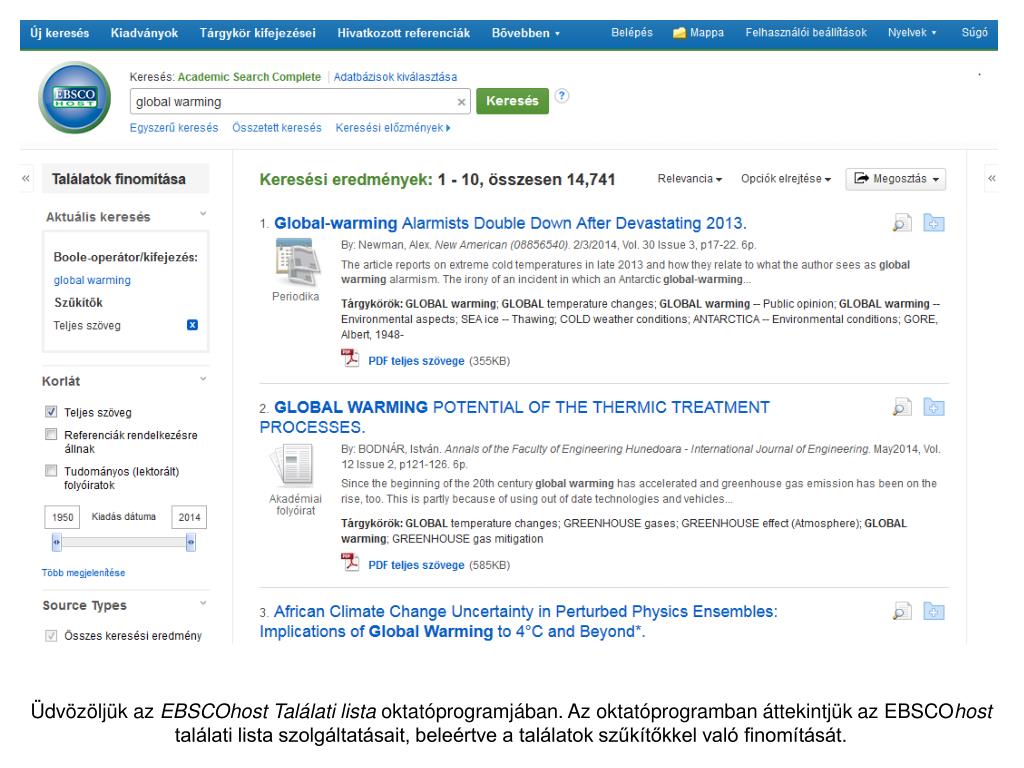Viewport: 1024px width, 768px height.
Task: Open the Bővebben dropdown menu
Action: (526, 33)
